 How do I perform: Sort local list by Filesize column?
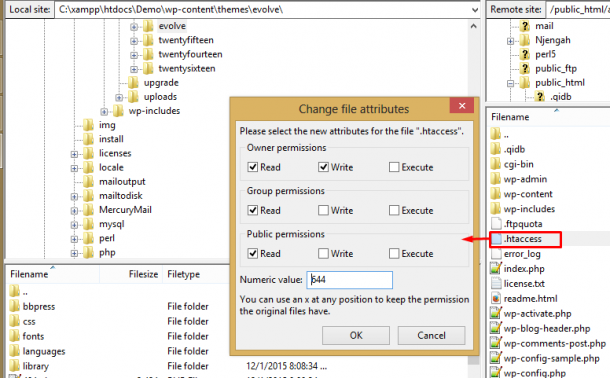coord(143,274)
